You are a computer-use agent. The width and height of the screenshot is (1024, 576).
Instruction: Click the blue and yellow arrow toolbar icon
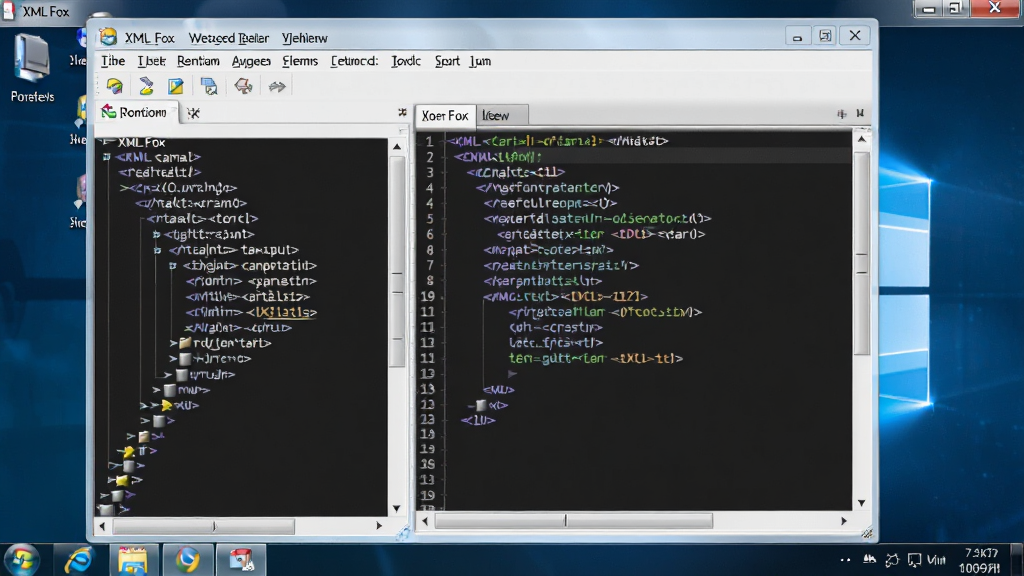coord(146,86)
